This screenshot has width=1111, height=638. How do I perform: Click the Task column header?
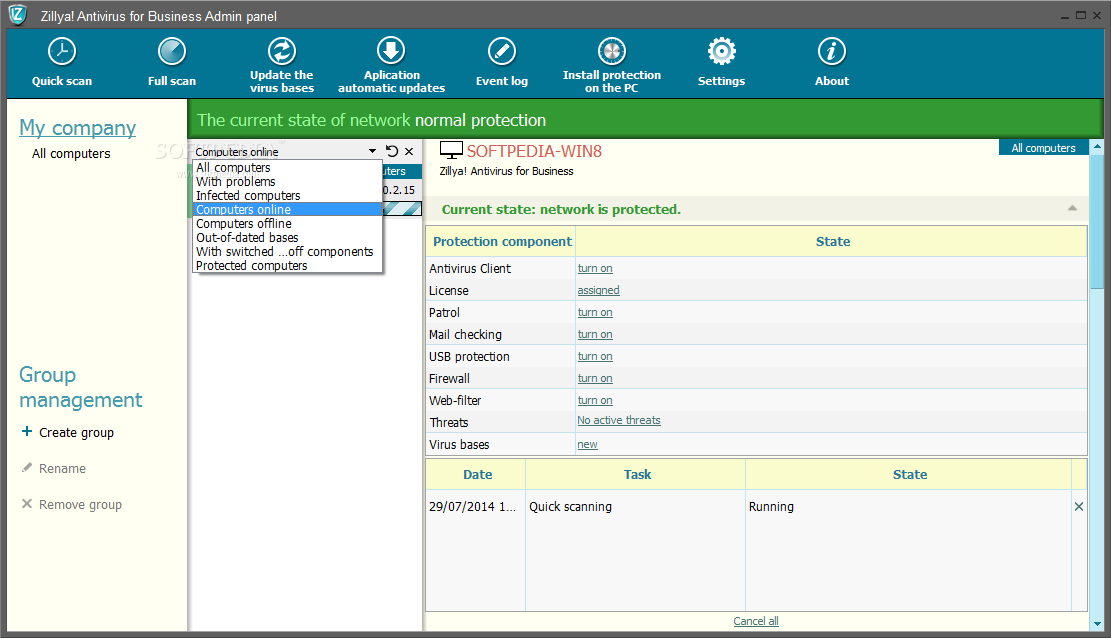(636, 474)
